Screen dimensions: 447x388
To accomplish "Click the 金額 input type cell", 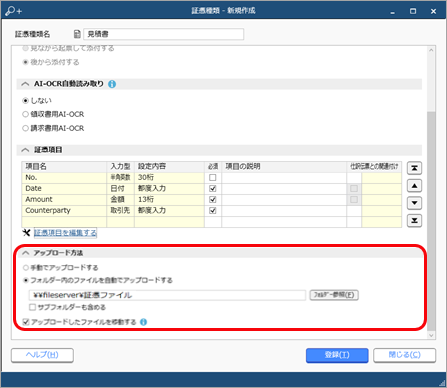I will click(120, 199).
